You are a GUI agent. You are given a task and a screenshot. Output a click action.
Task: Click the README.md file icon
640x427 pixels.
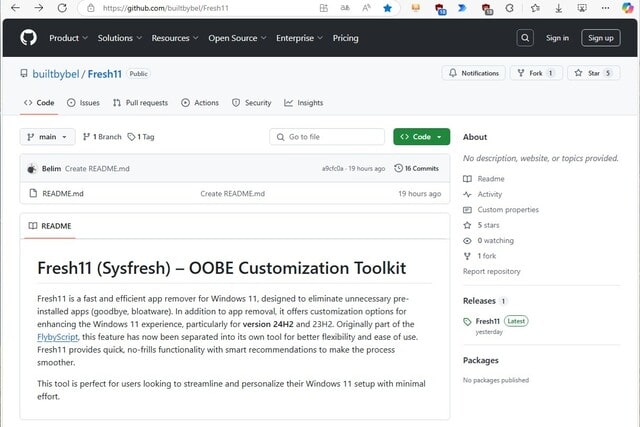33,193
